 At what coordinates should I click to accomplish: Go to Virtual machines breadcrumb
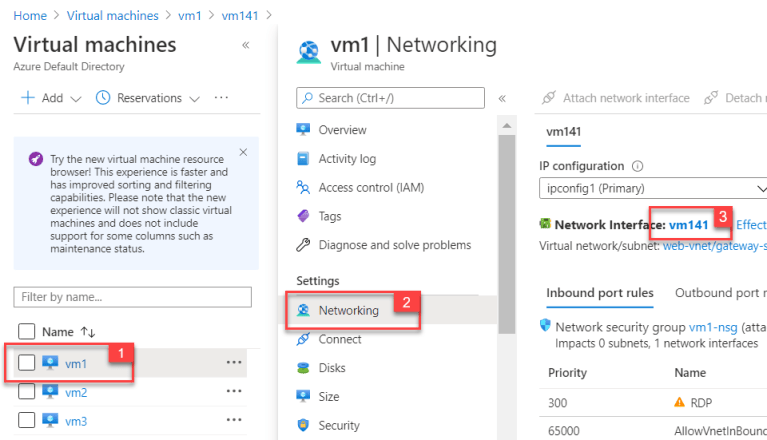[113, 16]
